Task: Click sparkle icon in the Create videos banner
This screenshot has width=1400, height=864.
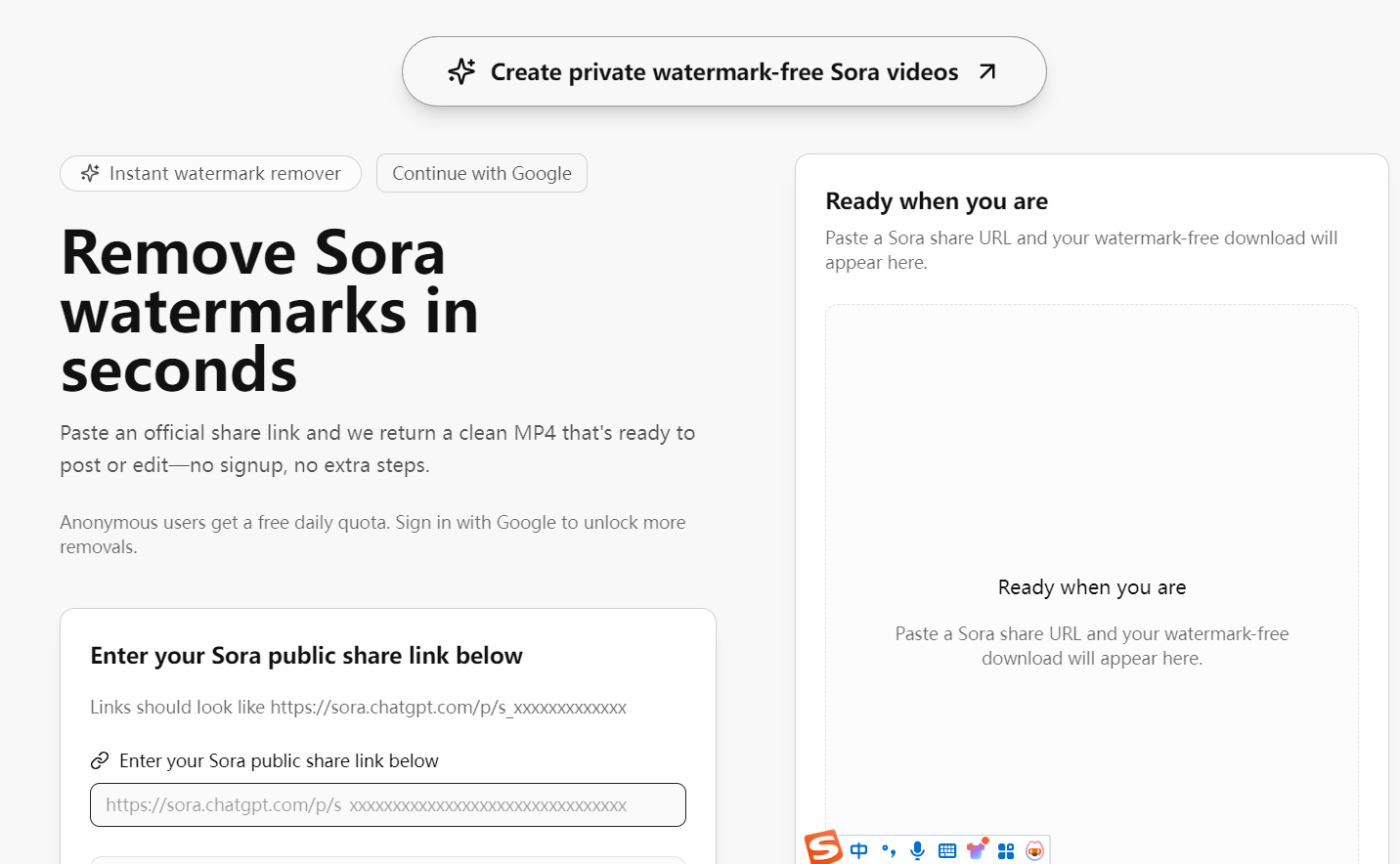Action: (x=461, y=71)
